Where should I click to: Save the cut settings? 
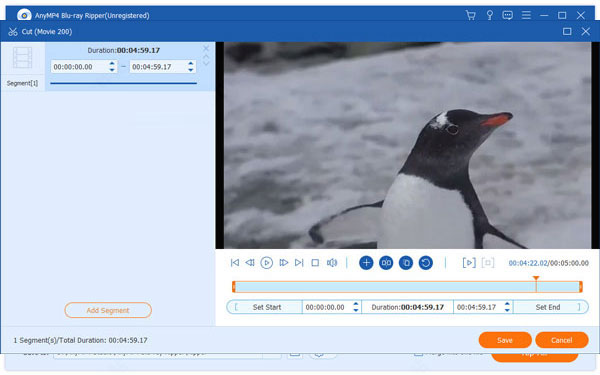pos(505,340)
